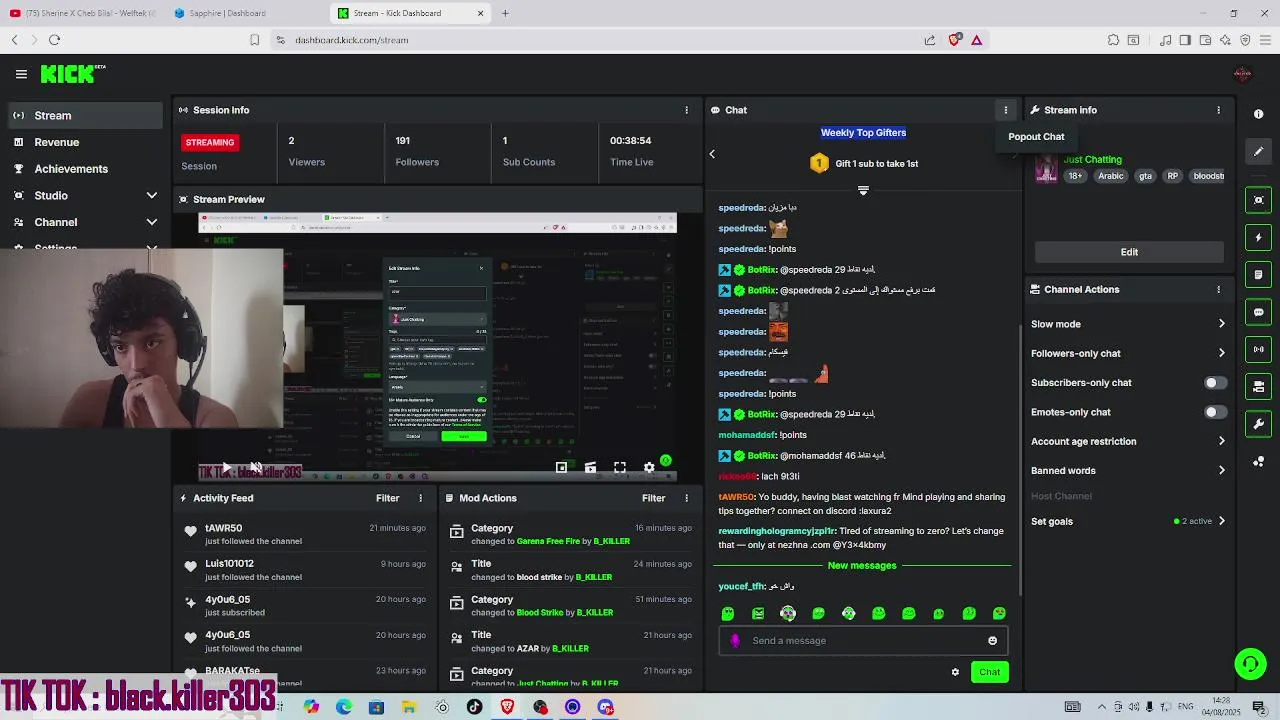The image size is (1280, 720).
Task: Open Mod Actions three-dot menu
Action: coord(686,498)
